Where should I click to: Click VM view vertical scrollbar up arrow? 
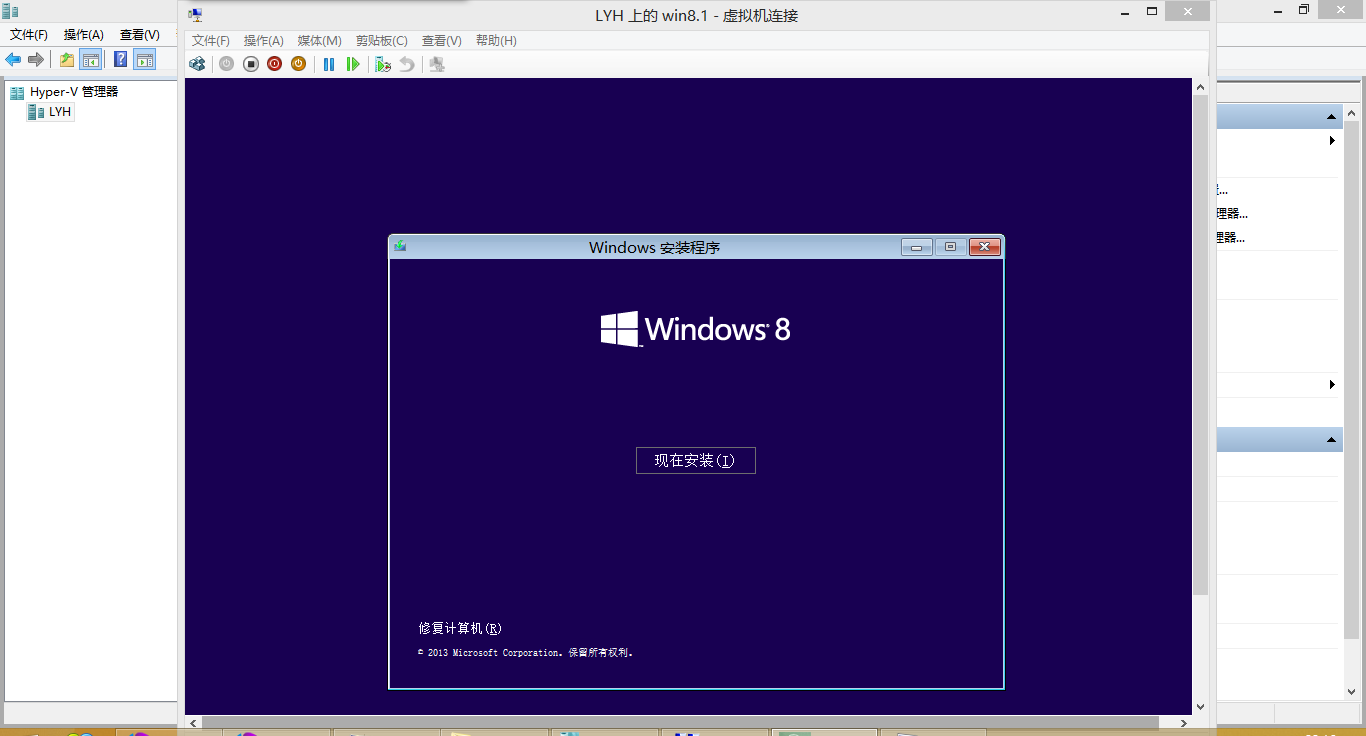pyautogui.click(x=1201, y=87)
